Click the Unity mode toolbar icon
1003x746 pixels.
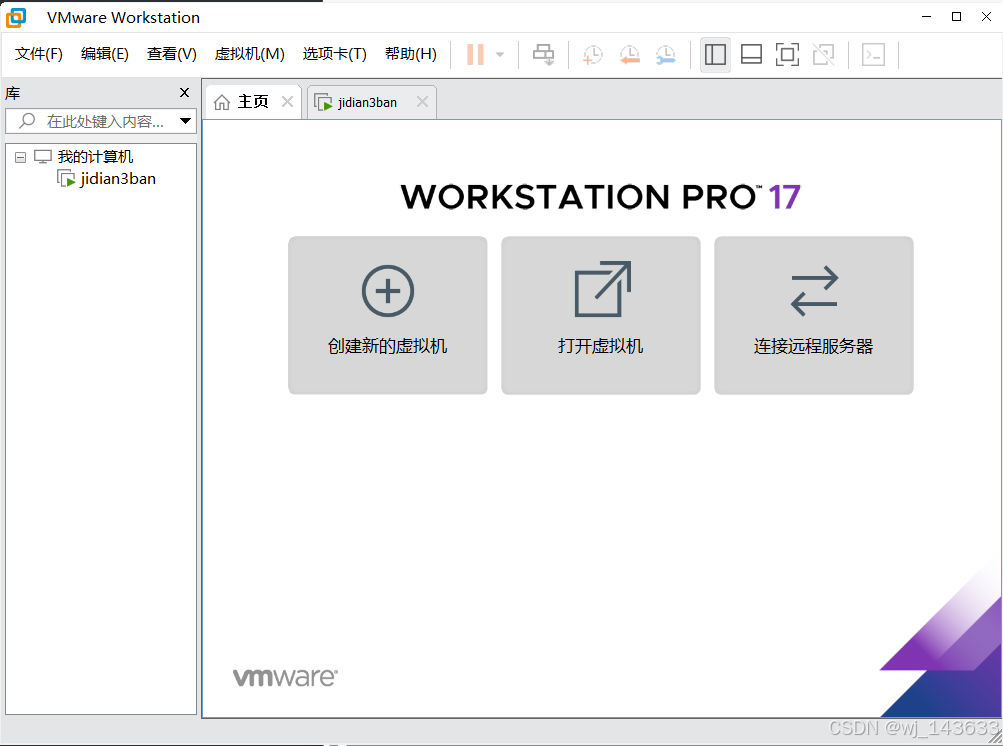(x=823, y=54)
